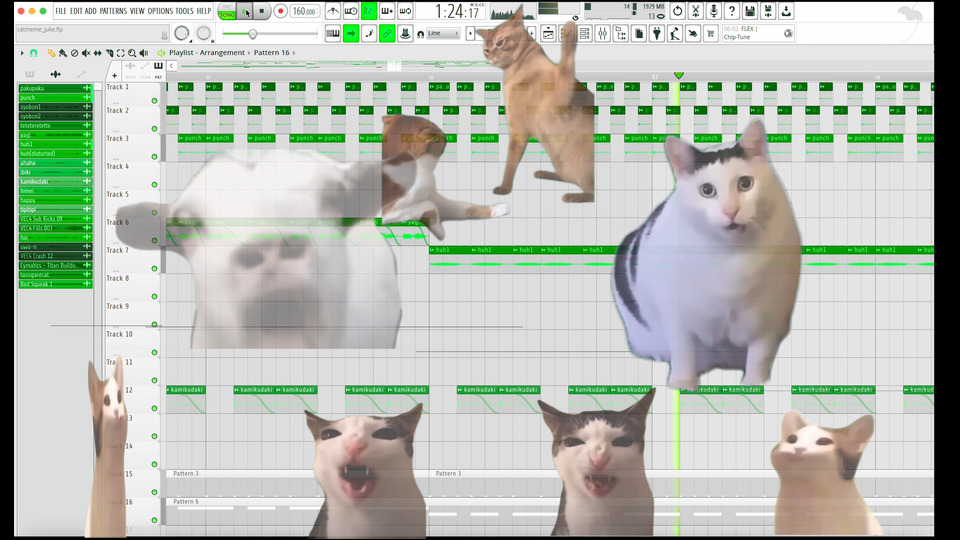
Task: Open the browser tree icon
Action: pyautogui.click(x=621, y=34)
